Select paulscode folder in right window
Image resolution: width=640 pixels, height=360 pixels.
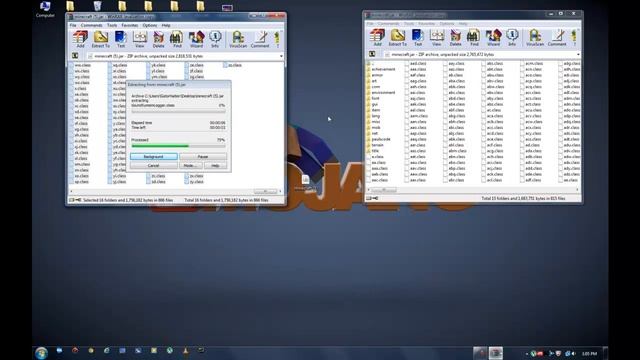pyautogui.click(x=379, y=139)
